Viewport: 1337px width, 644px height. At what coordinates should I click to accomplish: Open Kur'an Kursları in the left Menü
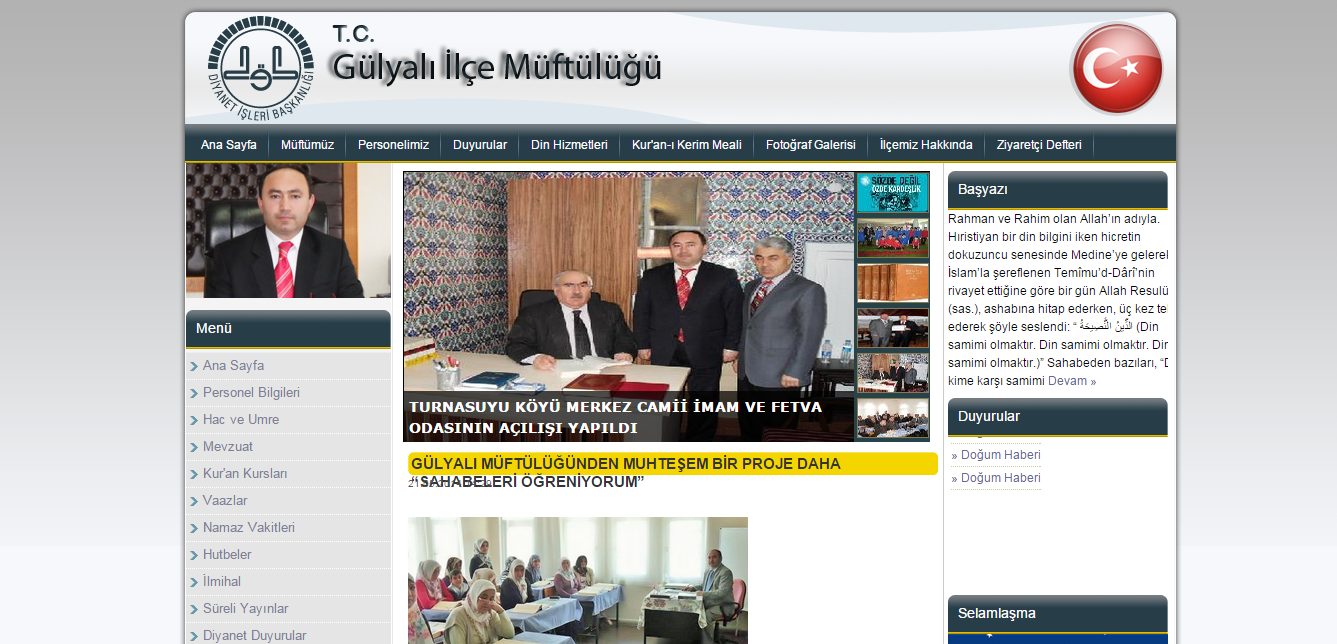(245, 474)
